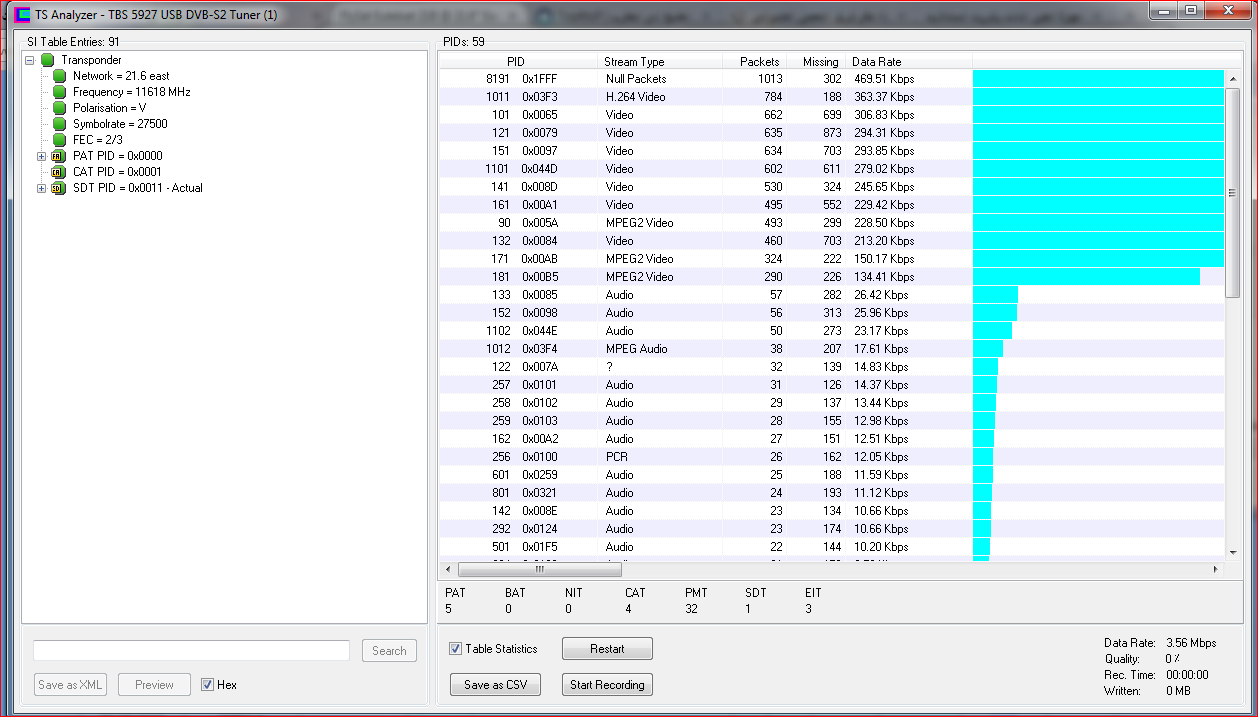Click the green Transponder root icon
This screenshot has width=1258, height=717.
point(47,60)
